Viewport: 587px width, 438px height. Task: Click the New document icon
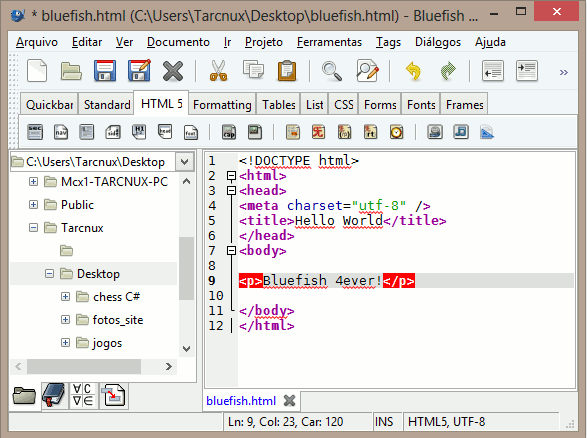point(37,71)
